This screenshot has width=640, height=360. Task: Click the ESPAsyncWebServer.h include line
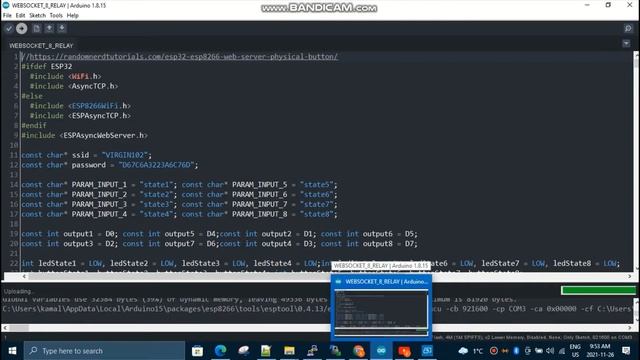[x=84, y=136]
